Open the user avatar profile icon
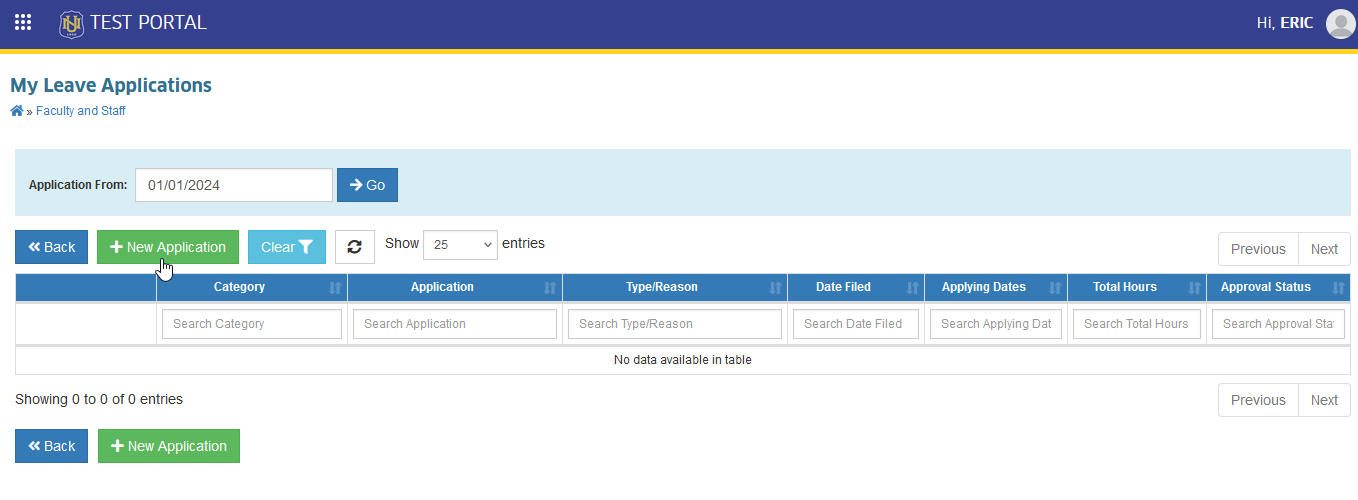 1339,23
